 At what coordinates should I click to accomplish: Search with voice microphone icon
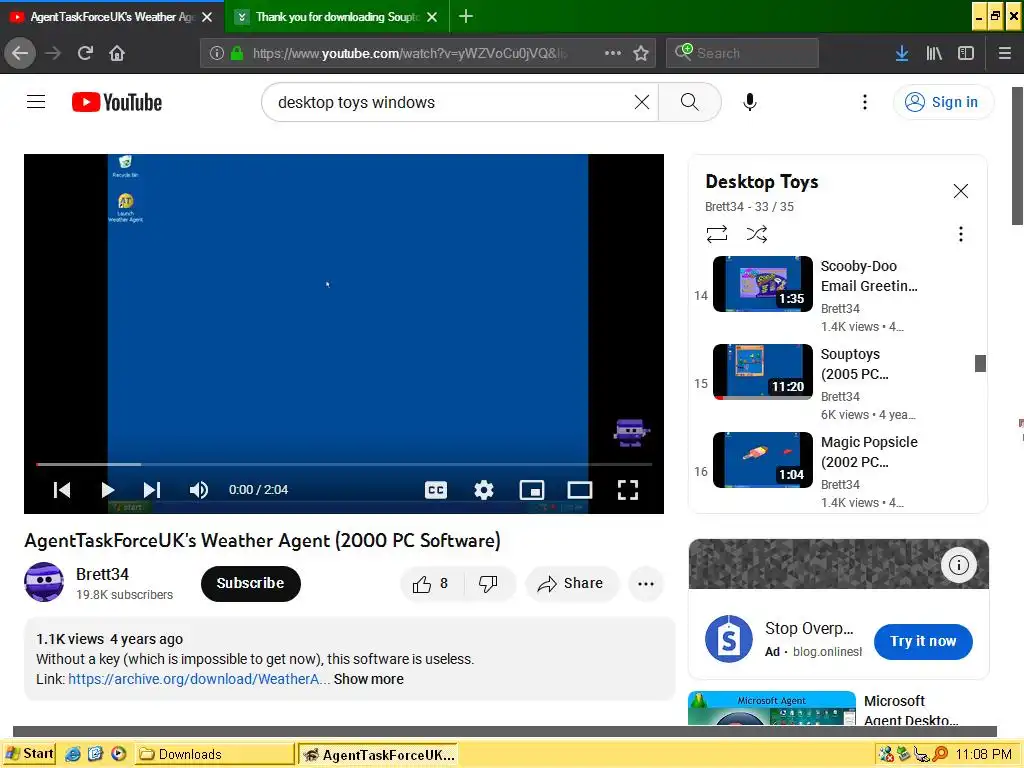pyautogui.click(x=750, y=102)
